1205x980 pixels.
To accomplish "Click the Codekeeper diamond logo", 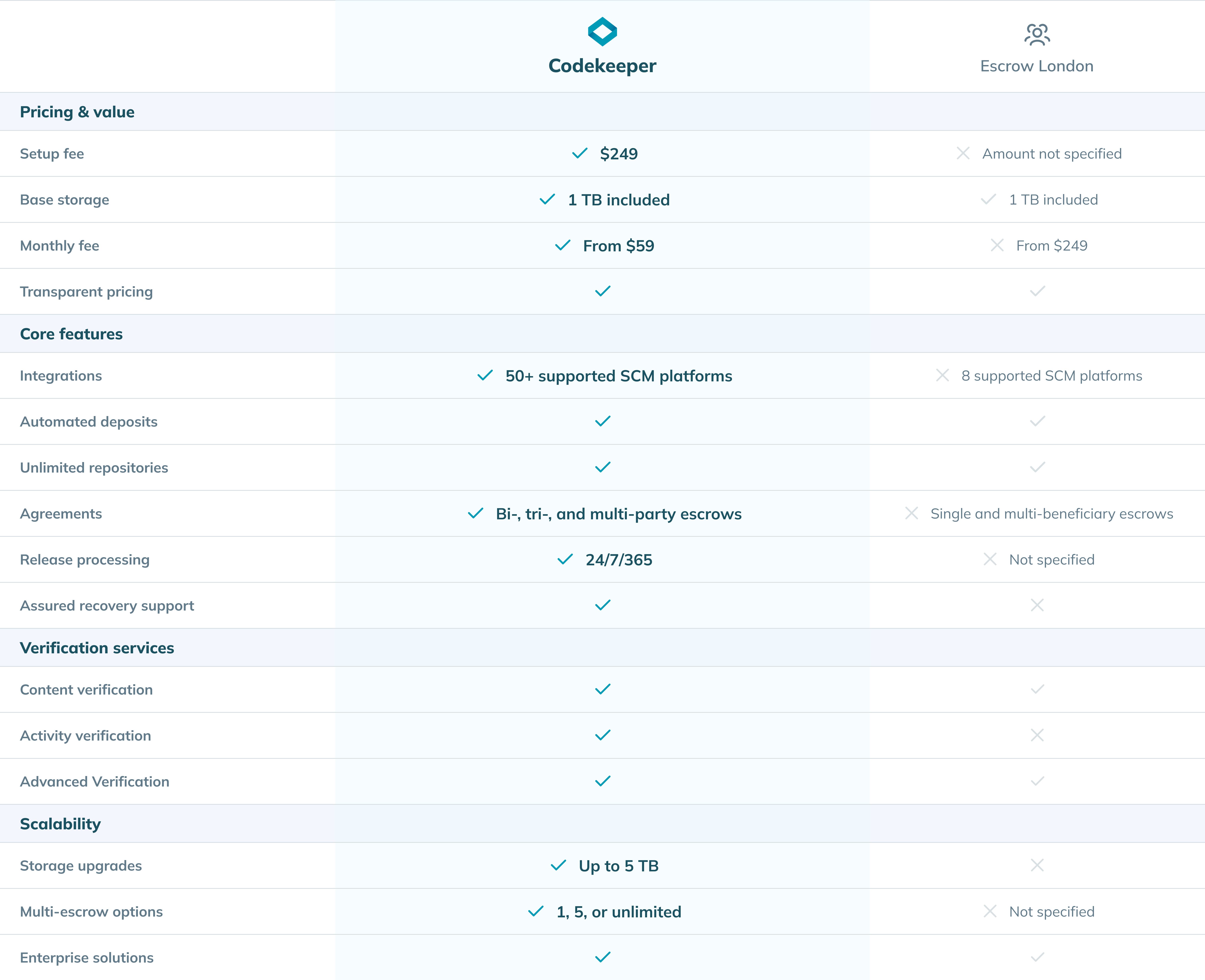I will [602, 32].
